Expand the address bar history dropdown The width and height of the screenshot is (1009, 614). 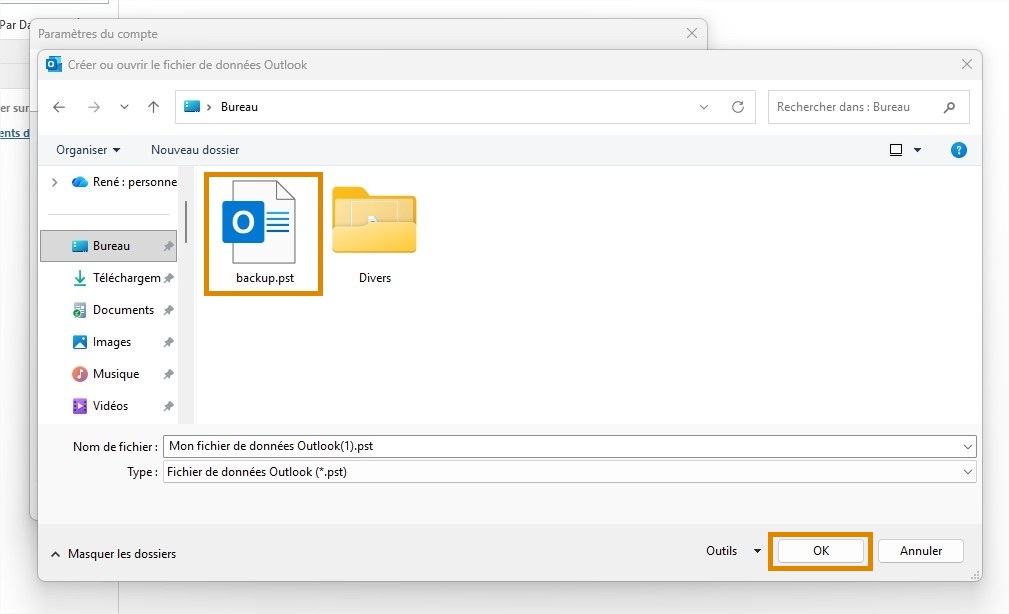tap(704, 107)
